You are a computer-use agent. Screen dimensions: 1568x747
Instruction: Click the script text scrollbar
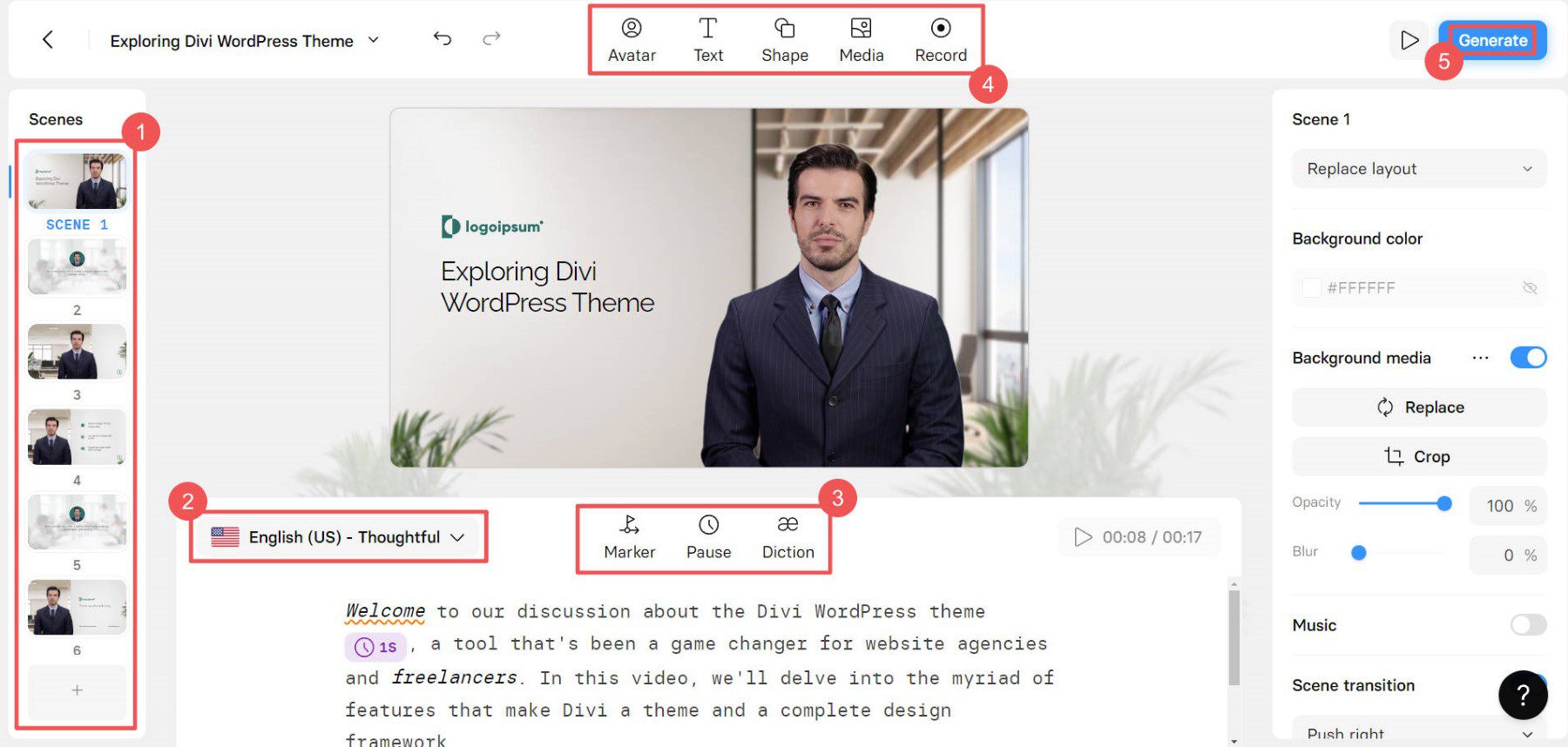pos(1233,637)
